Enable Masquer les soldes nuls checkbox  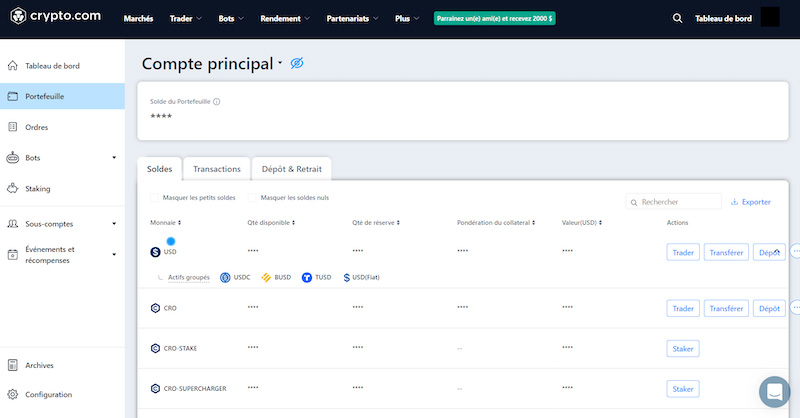click(x=252, y=198)
